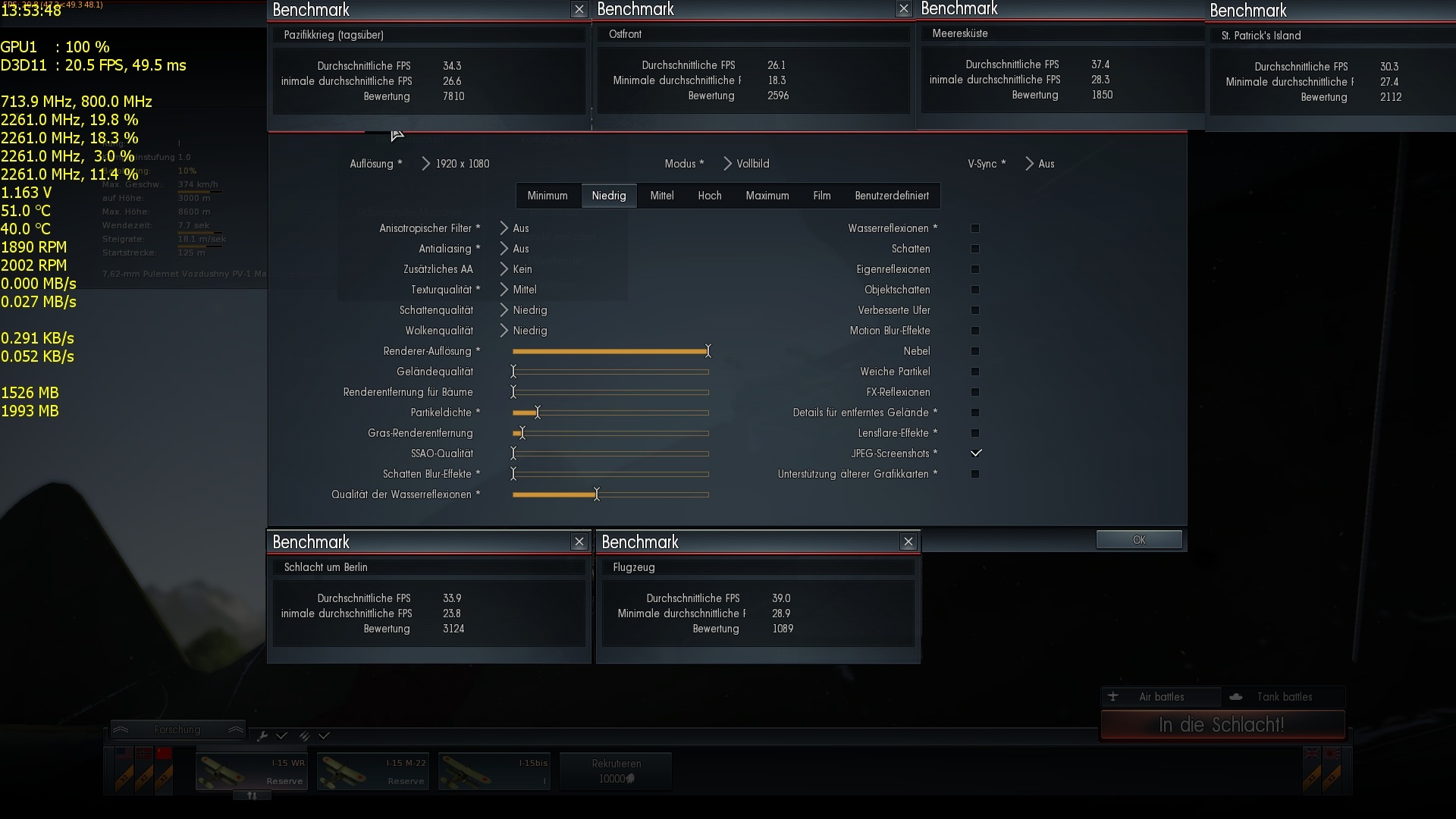Viewport: 1456px width, 819px height.
Task: Open the Texturqualität Mittel dropdown
Action: pos(523,290)
